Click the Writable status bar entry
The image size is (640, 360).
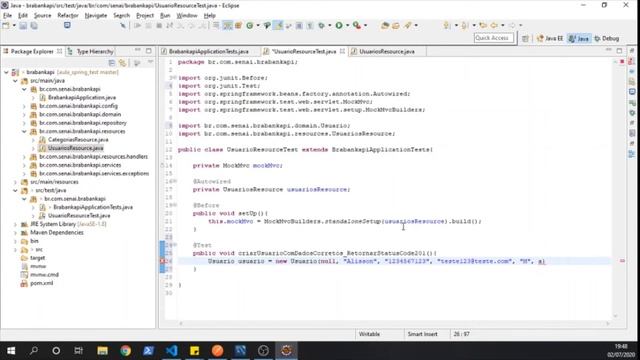(x=369, y=334)
